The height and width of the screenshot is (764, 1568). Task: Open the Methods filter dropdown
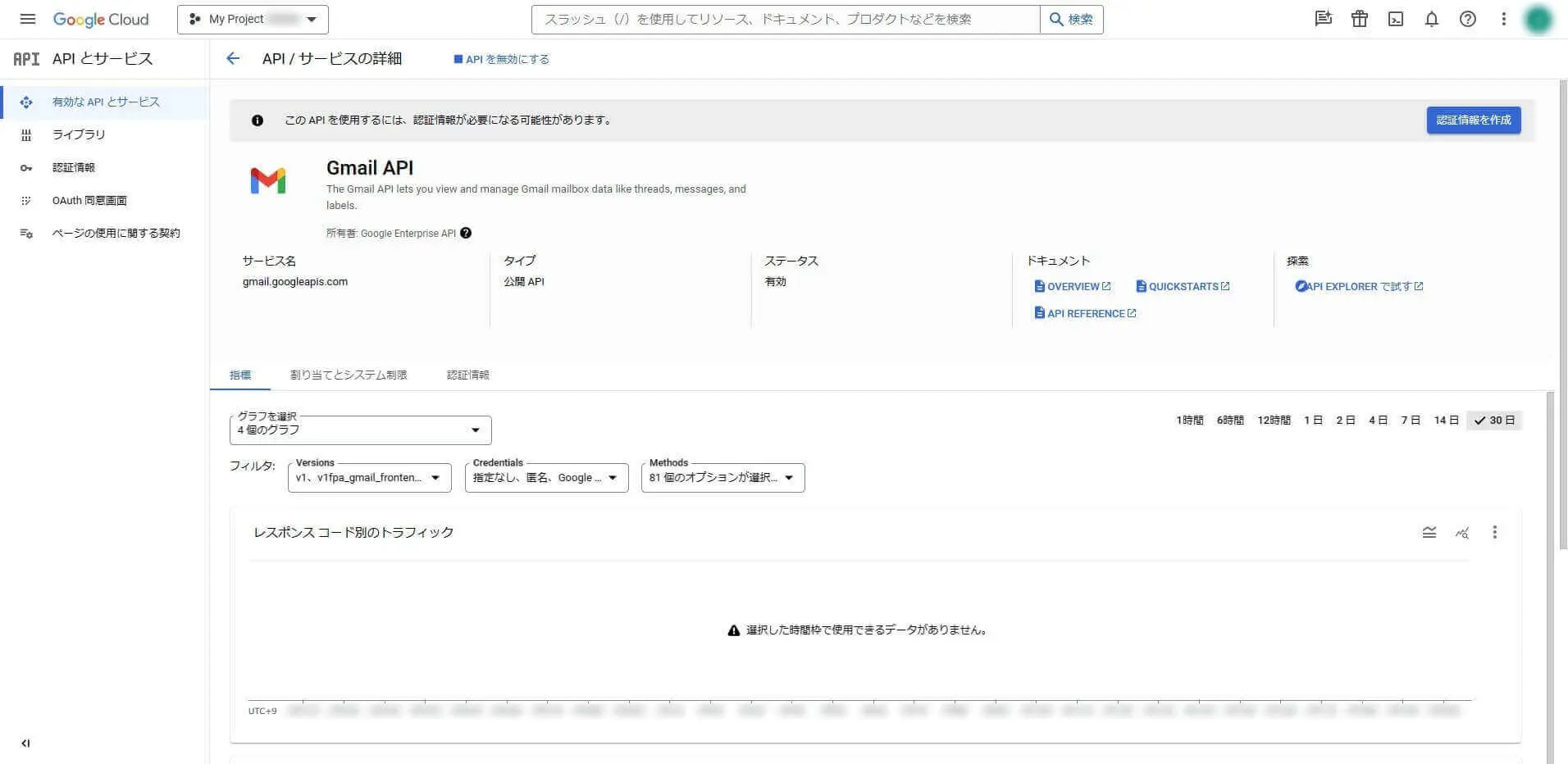(723, 478)
